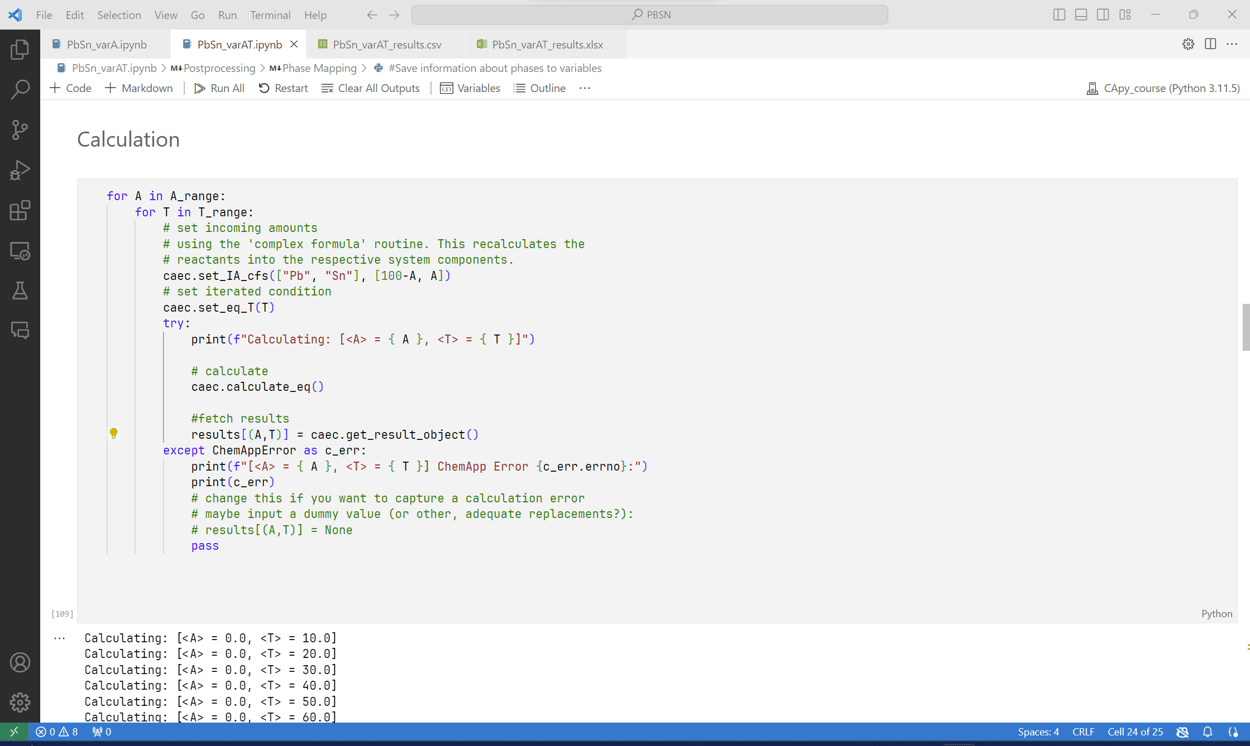This screenshot has width=1250, height=746.
Task: Open Run and Debug view
Action: coord(20,171)
